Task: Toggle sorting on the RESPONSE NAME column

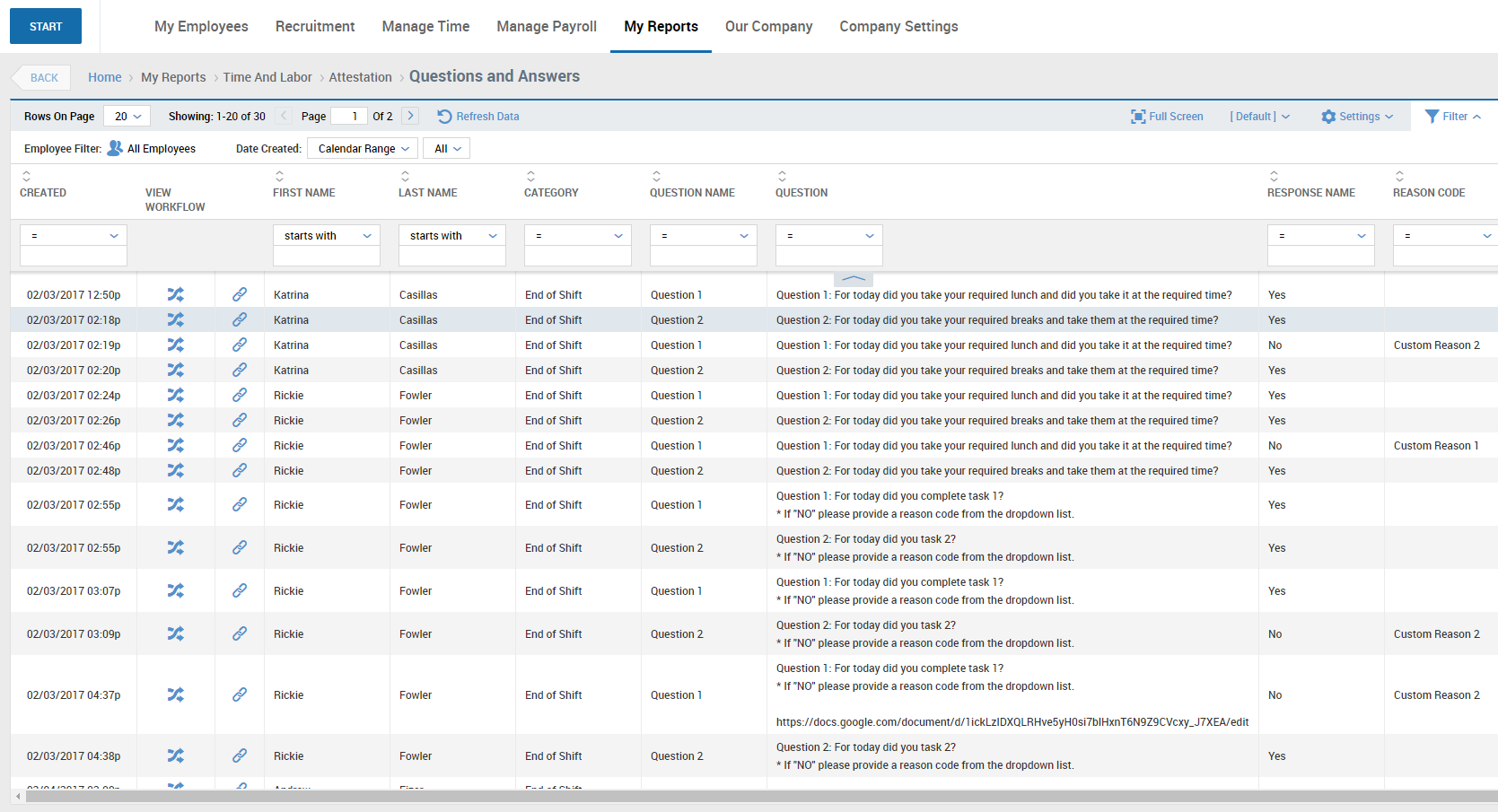Action: point(1274,176)
